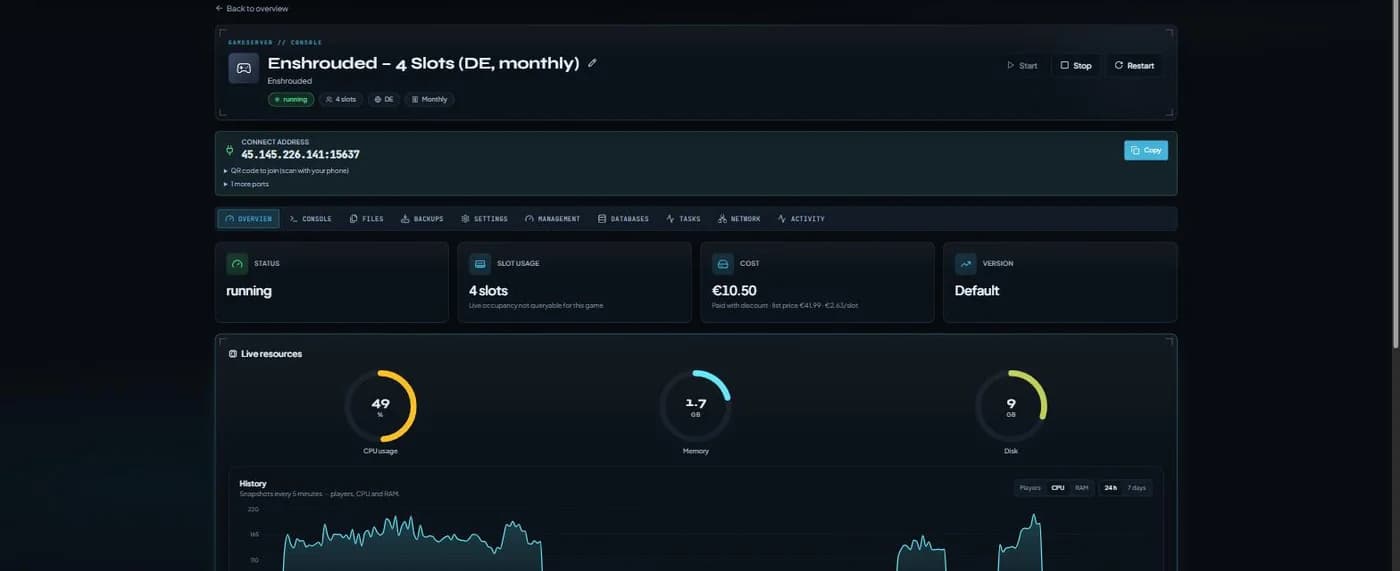
Task: Start the game server
Action: tap(1022, 66)
